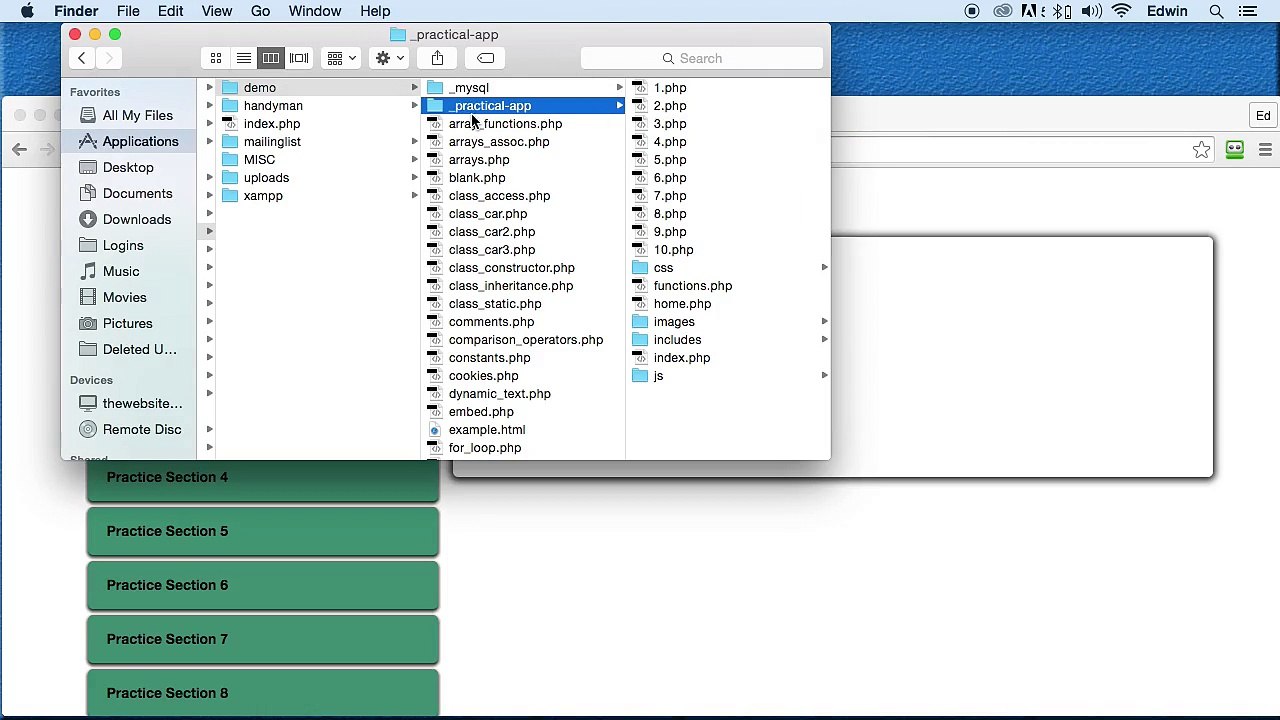Image resolution: width=1280 pixels, height=720 pixels.
Task: Open the Window menu
Action: 315,11
